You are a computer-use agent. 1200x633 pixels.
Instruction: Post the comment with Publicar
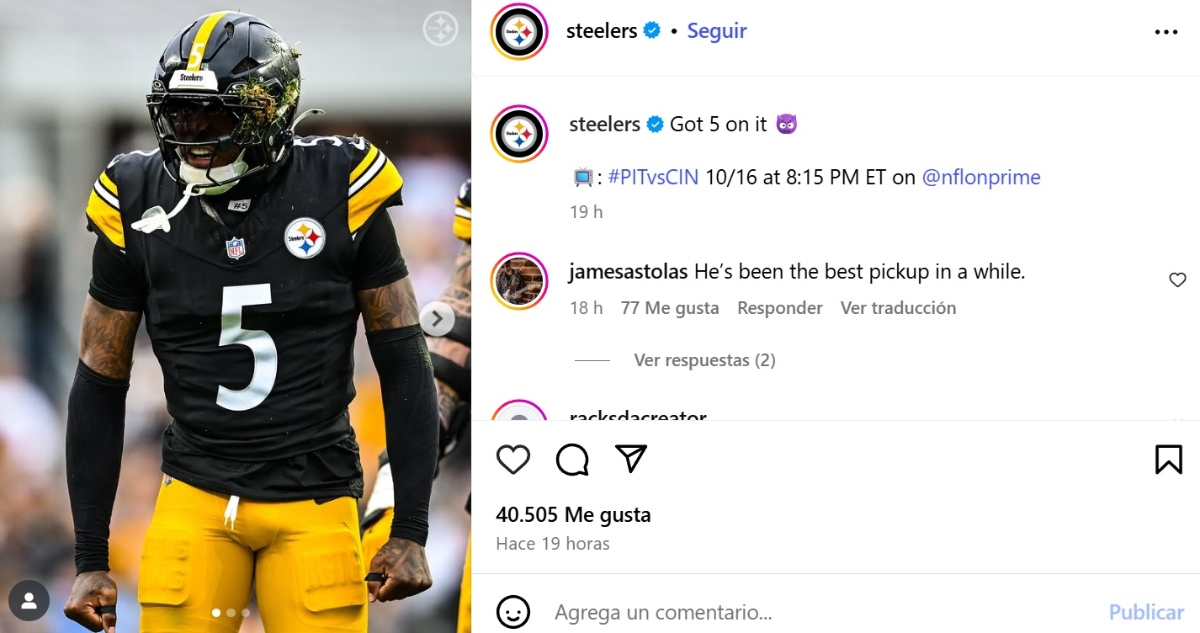[x=1146, y=612]
